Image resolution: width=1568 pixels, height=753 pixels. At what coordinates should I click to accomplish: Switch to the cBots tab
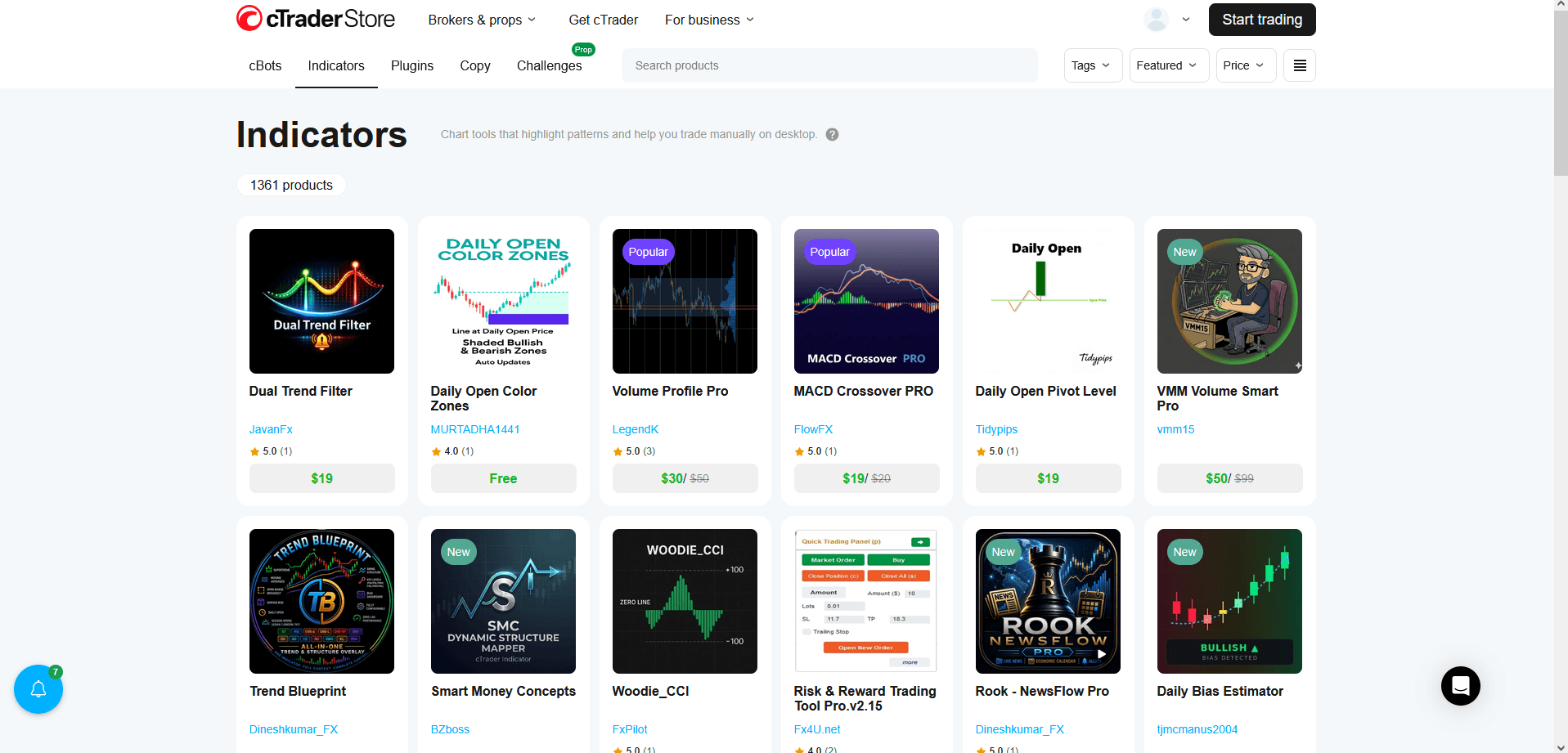tap(265, 65)
